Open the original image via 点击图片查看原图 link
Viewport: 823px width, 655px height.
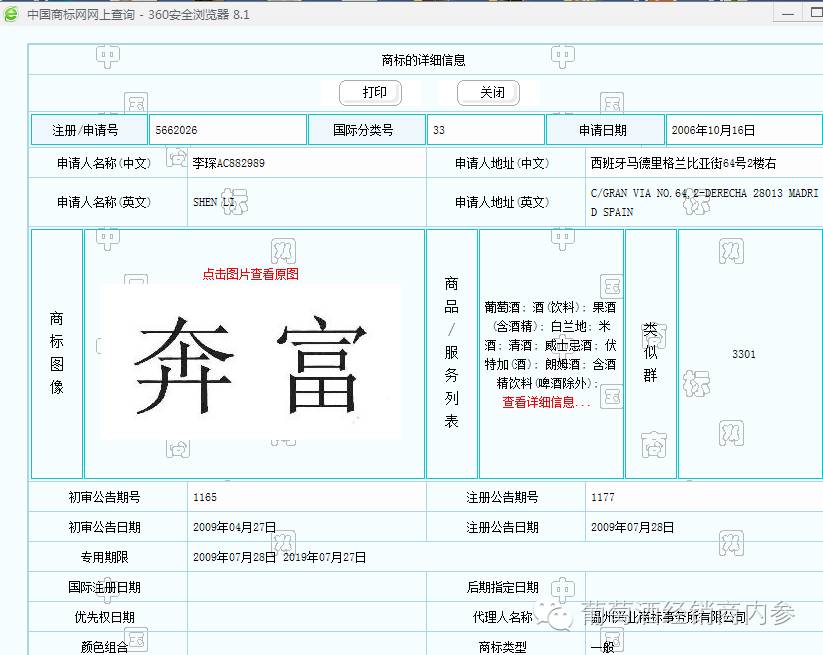click(253, 273)
